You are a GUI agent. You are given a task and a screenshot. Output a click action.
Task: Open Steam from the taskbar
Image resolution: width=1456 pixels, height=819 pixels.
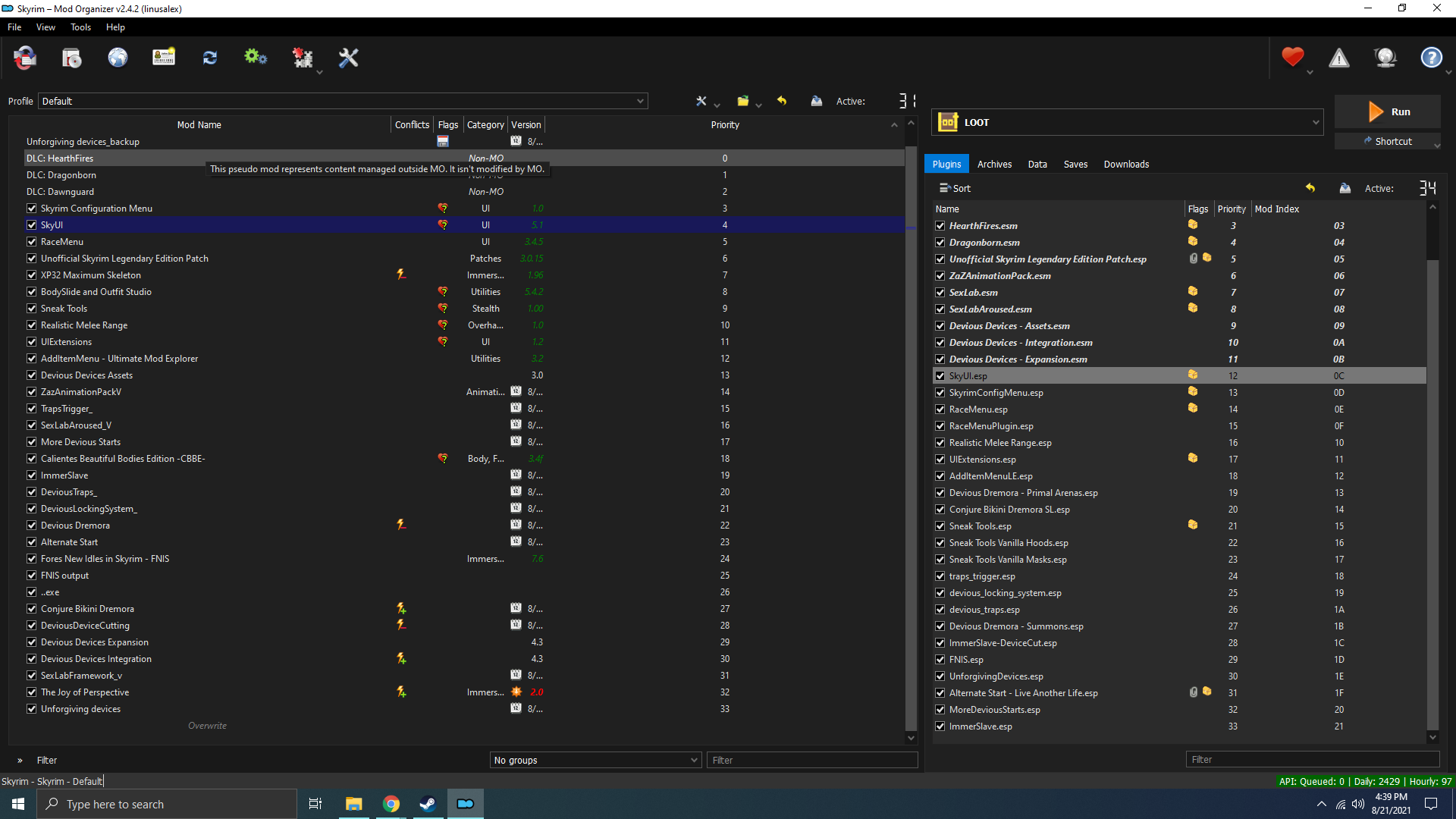(428, 804)
